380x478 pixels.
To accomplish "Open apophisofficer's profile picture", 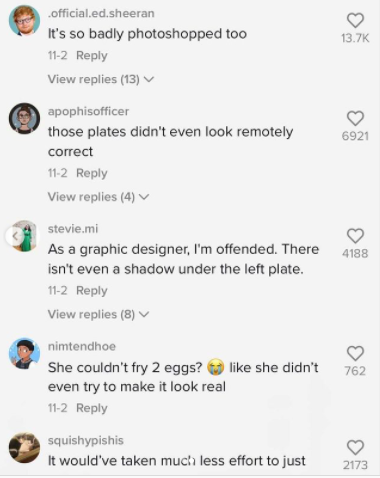I will tap(24, 118).
